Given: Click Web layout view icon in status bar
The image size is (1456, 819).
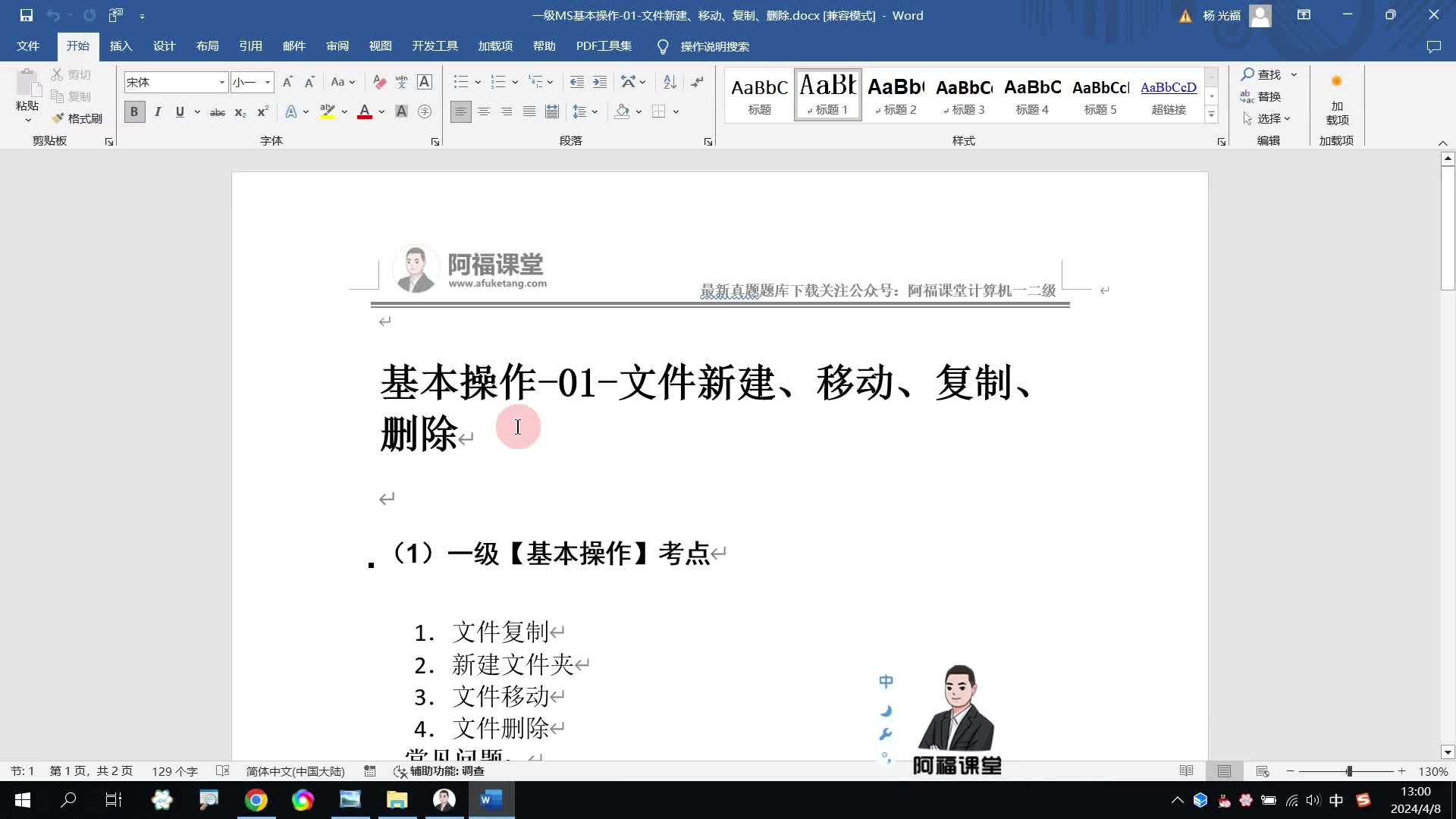Looking at the screenshot, I should (x=1263, y=771).
